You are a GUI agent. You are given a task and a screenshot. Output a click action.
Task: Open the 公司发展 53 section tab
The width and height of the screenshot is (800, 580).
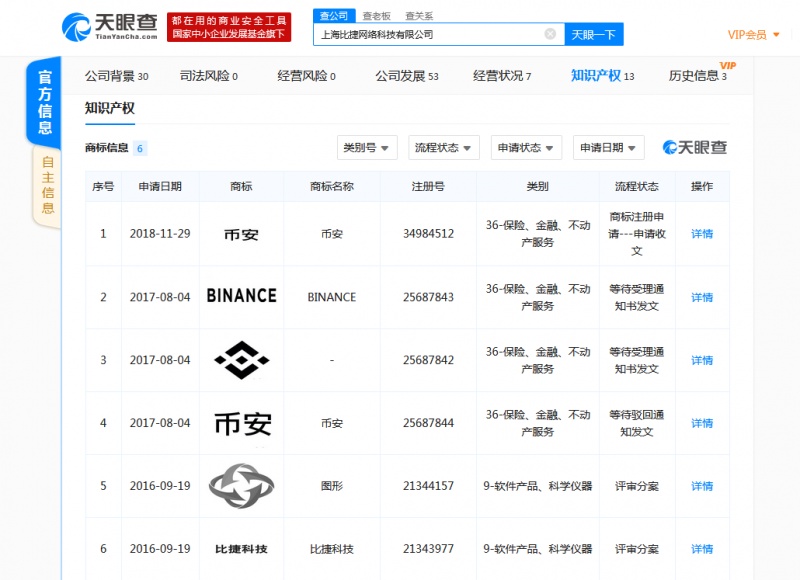[407, 76]
